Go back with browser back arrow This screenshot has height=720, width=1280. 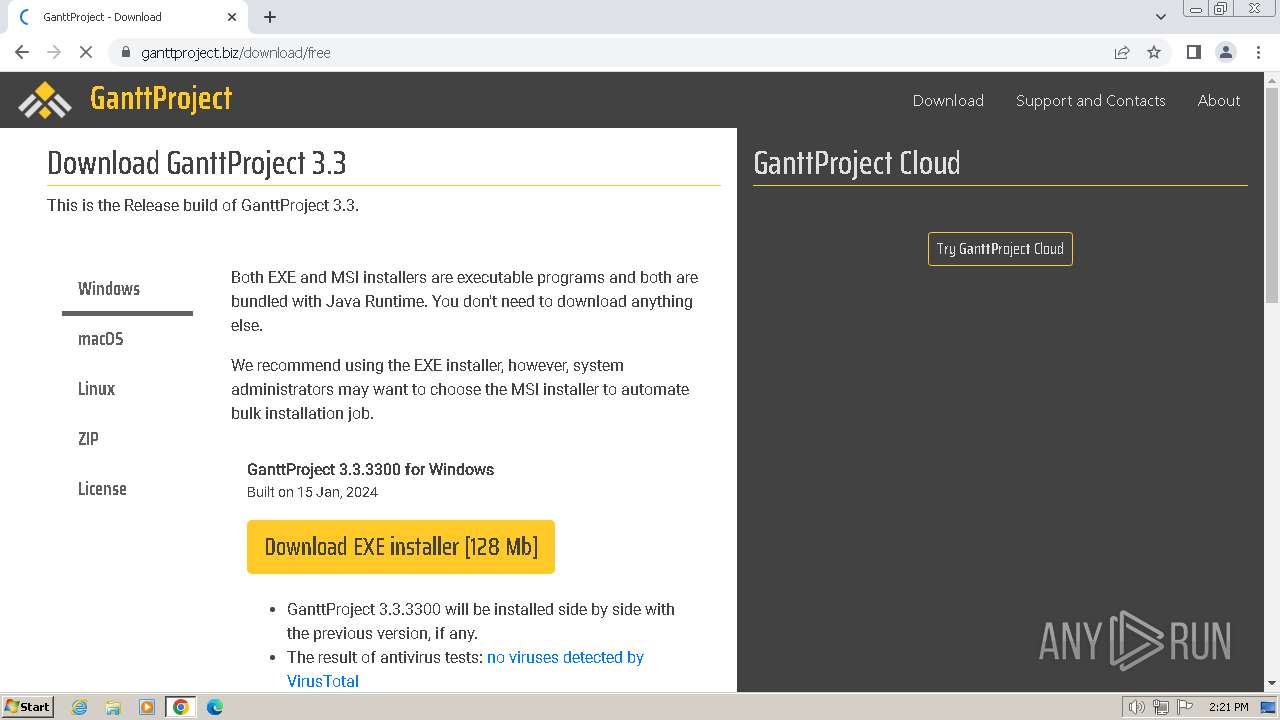[22, 52]
